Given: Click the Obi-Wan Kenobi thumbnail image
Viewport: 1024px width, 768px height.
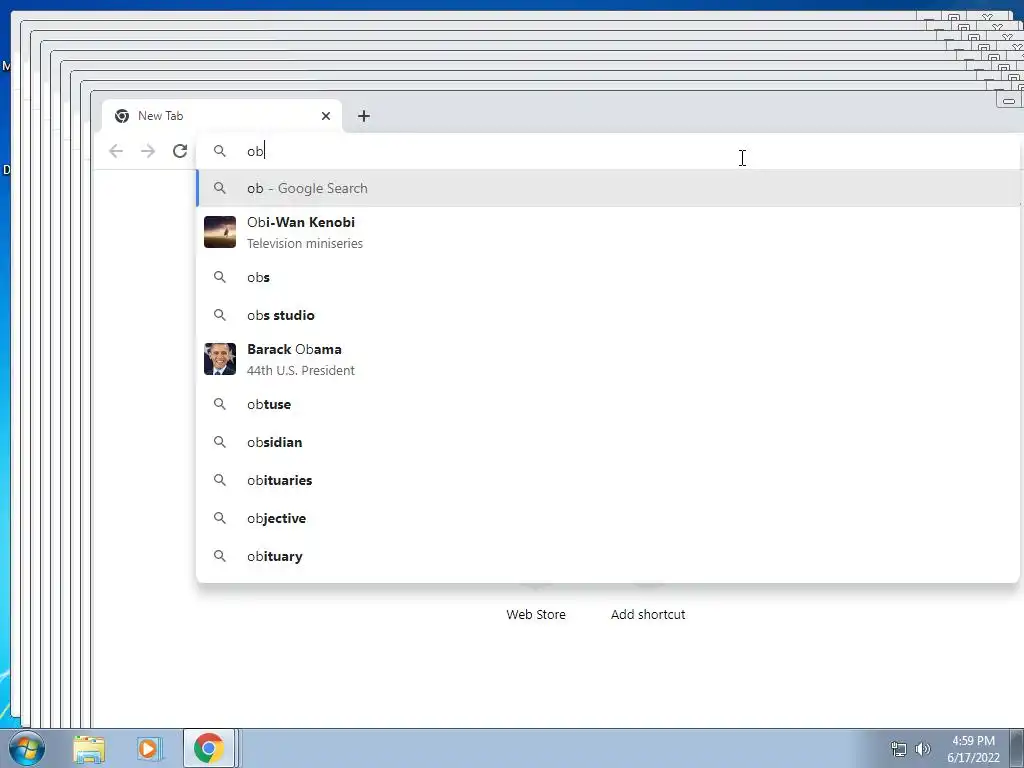Looking at the screenshot, I should (220, 232).
